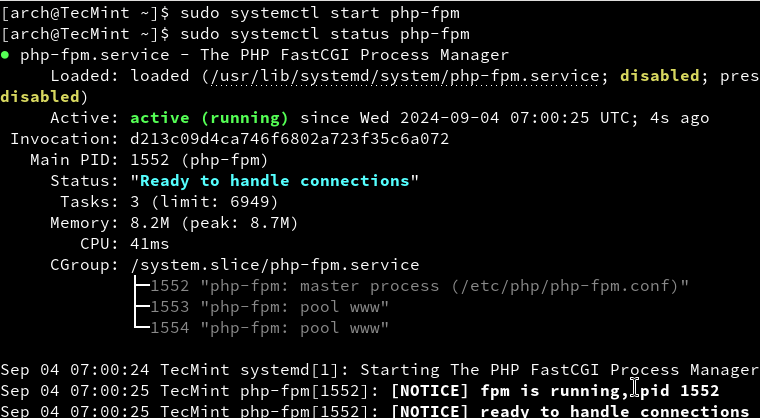760x418 pixels.
Task: Click the '[NOTICE] ready to handle connections' log message
Action: point(570,411)
